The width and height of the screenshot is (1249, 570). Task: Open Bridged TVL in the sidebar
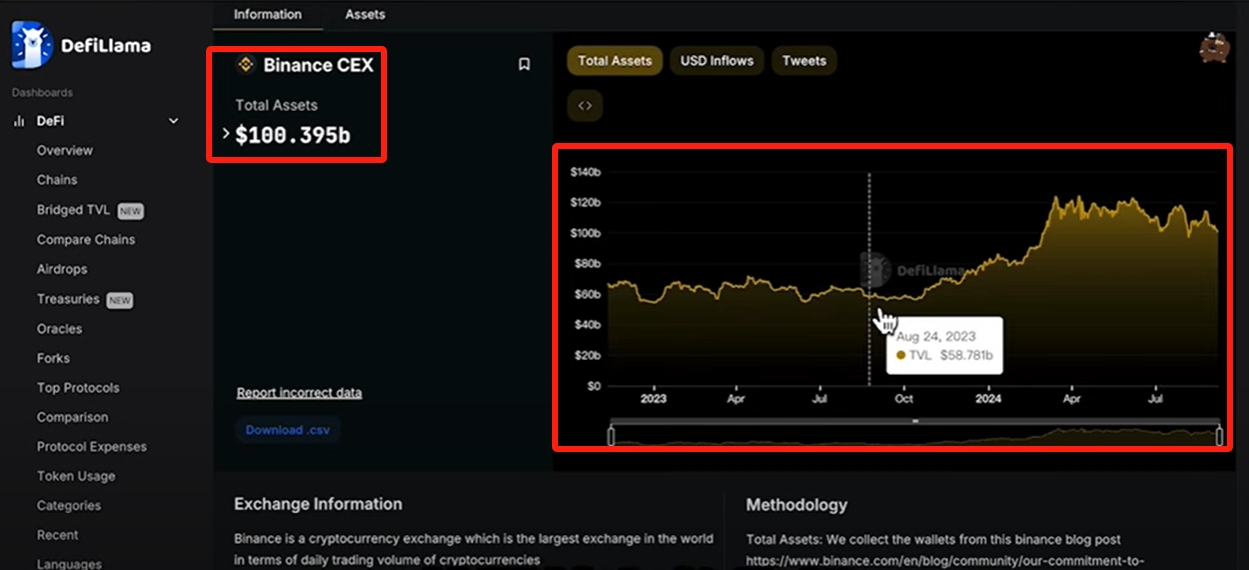pos(73,210)
